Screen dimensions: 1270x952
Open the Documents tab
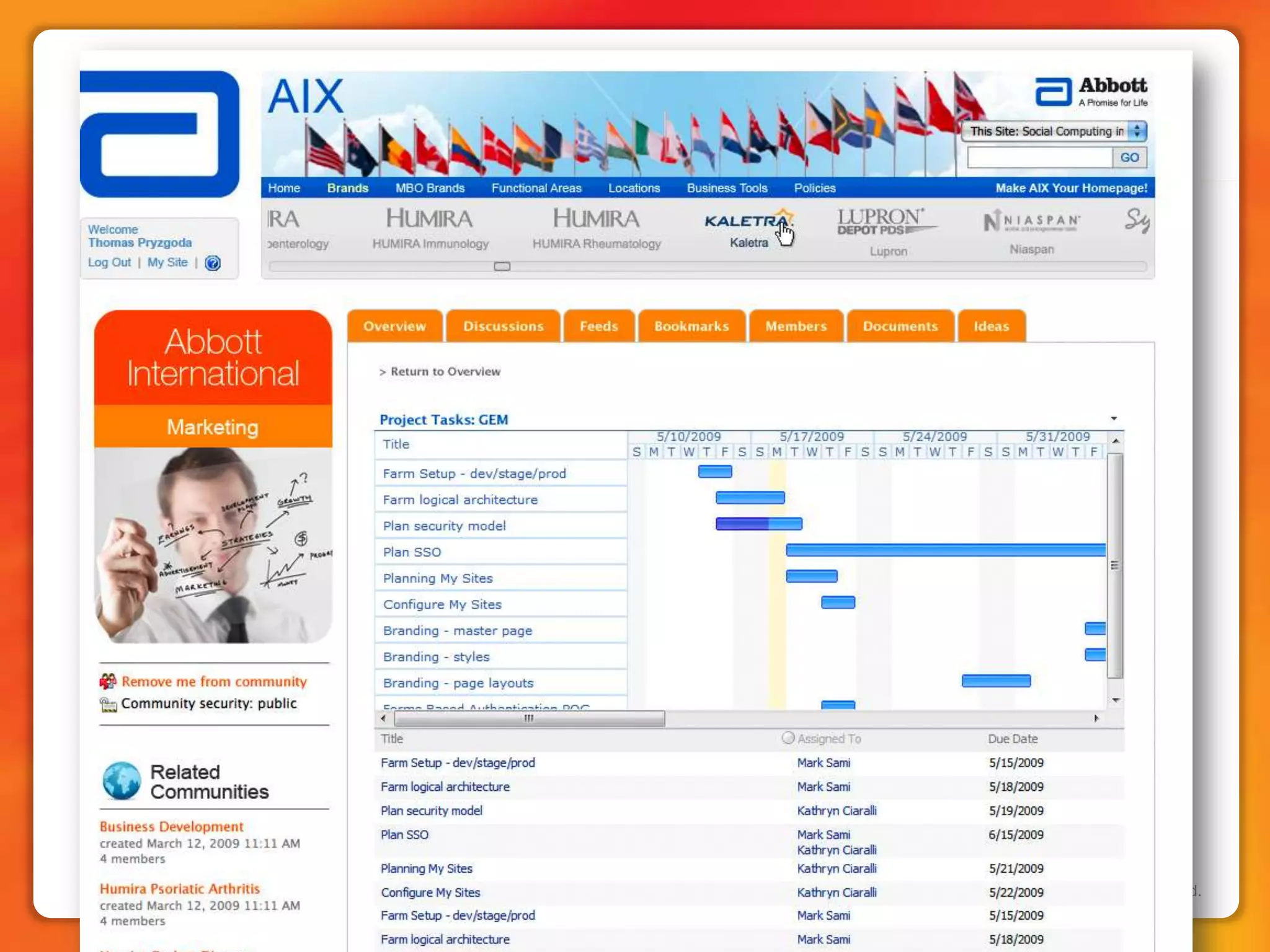[x=900, y=326]
